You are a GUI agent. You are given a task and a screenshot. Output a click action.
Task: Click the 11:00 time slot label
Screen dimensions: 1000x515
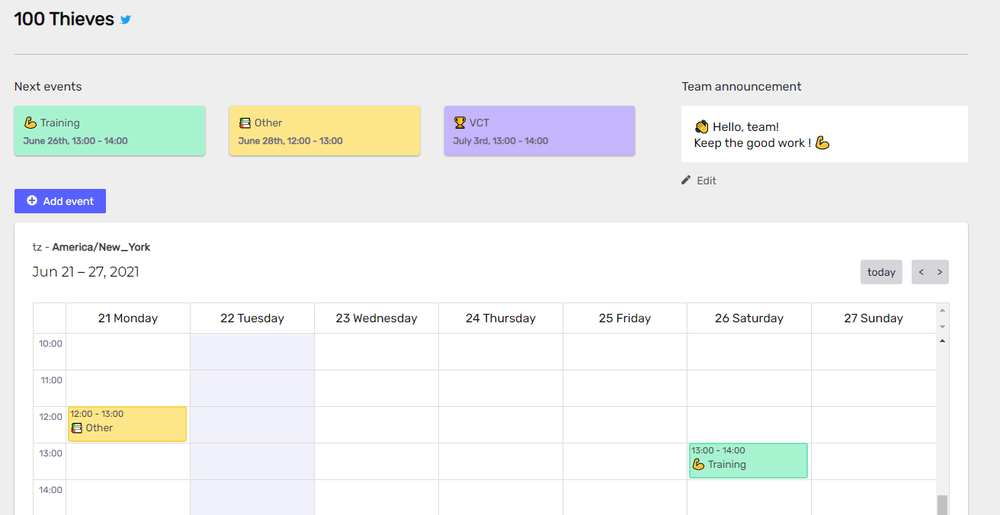(x=51, y=380)
